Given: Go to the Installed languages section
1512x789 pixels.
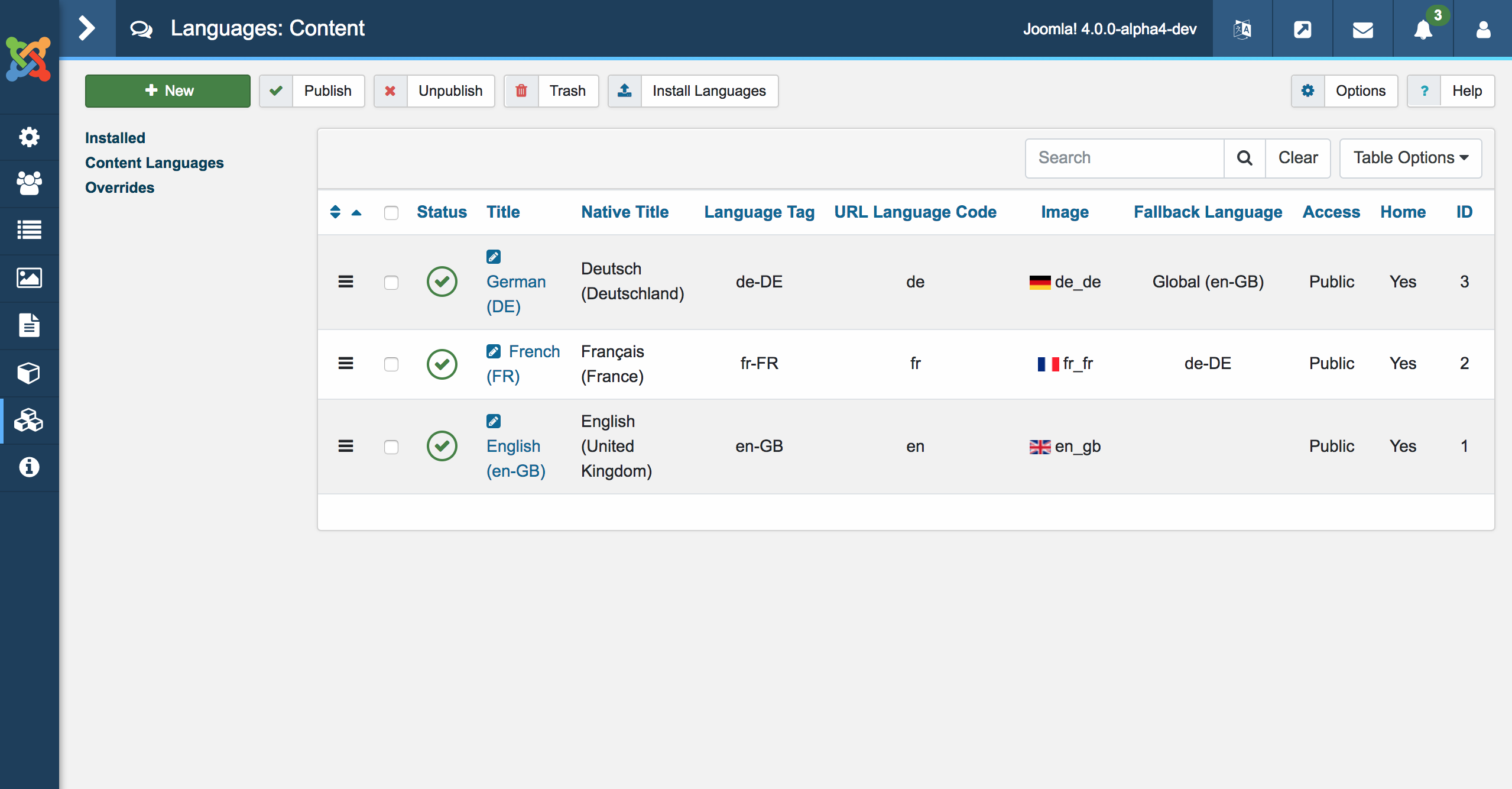Looking at the screenshot, I should point(115,138).
